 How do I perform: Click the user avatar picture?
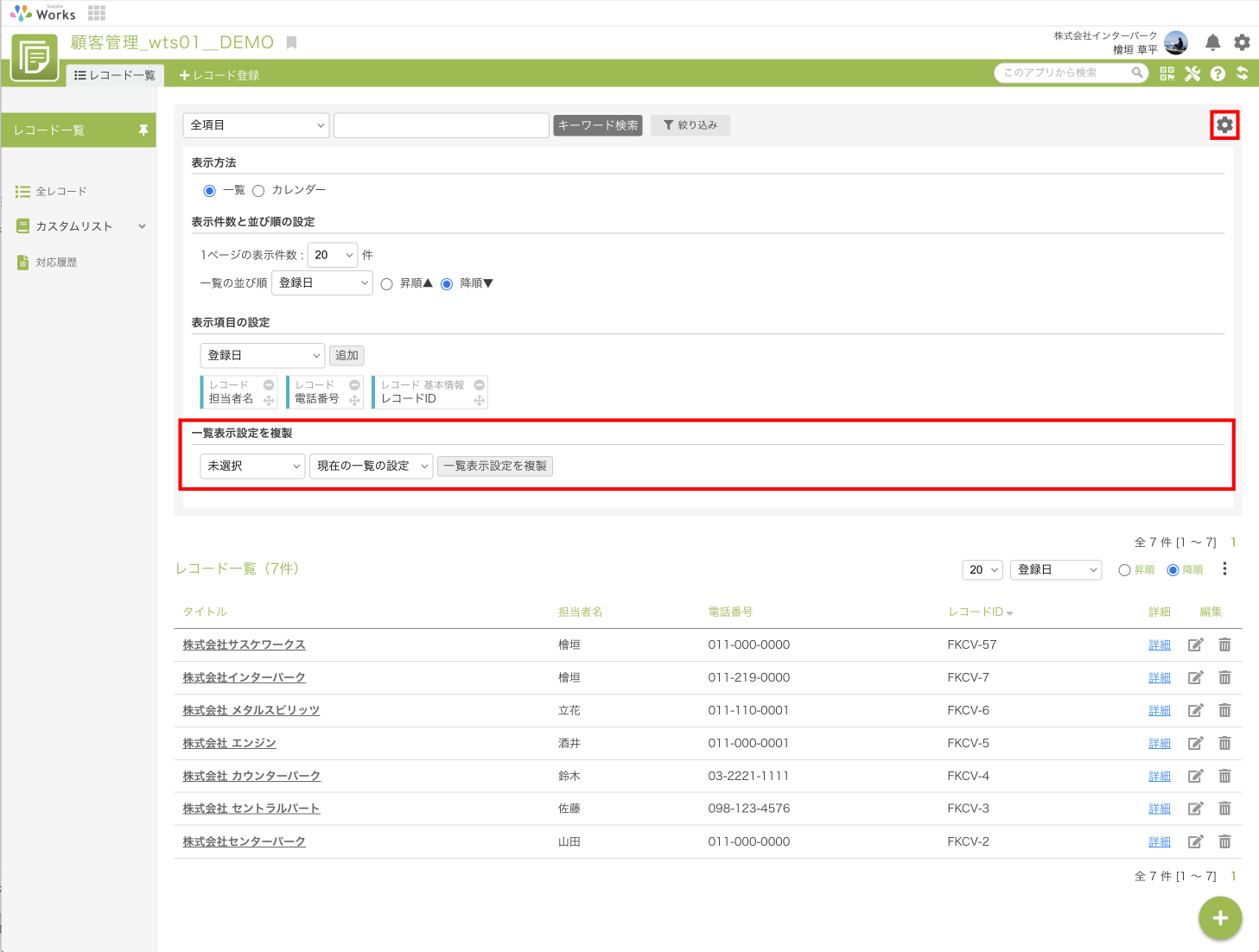pyautogui.click(x=1176, y=42)
